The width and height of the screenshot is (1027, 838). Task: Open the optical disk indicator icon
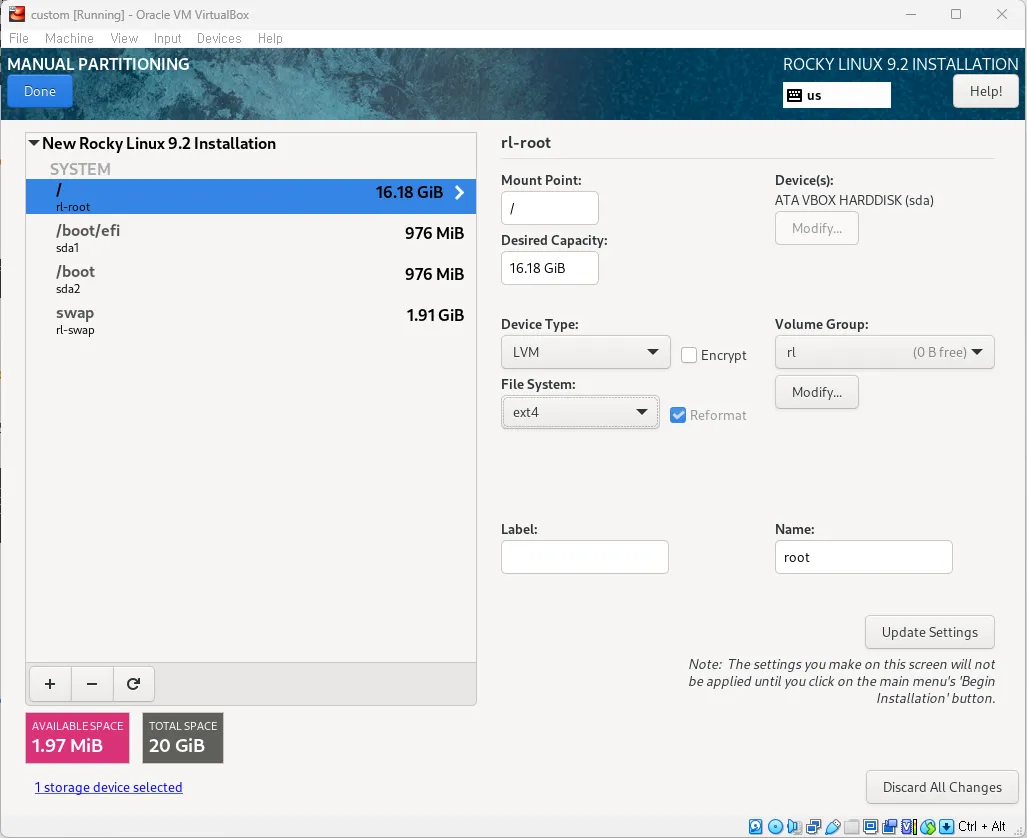tap(775, 826)
